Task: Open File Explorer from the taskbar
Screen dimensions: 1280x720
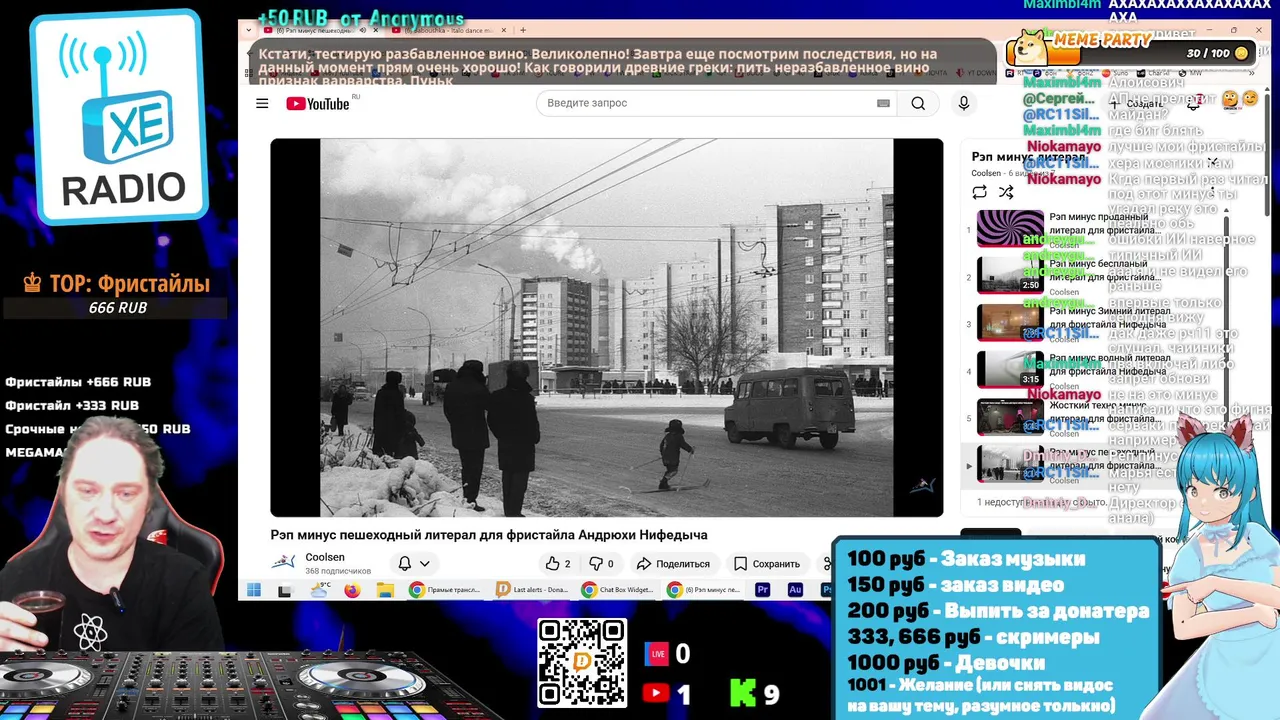Action: pyautogui.click(x=385, y=590)
